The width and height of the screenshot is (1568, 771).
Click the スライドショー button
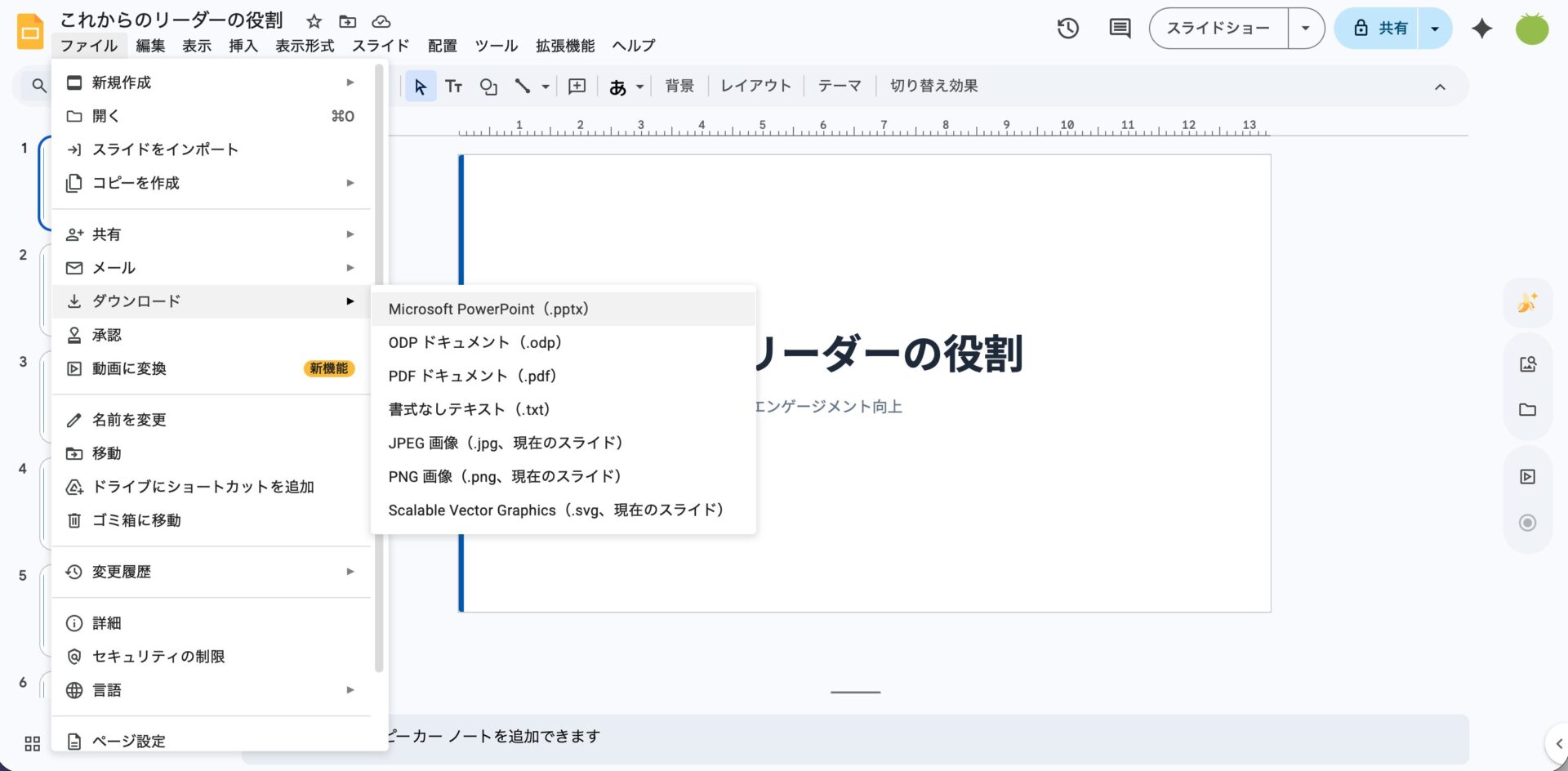click(x=1218, y=29)
